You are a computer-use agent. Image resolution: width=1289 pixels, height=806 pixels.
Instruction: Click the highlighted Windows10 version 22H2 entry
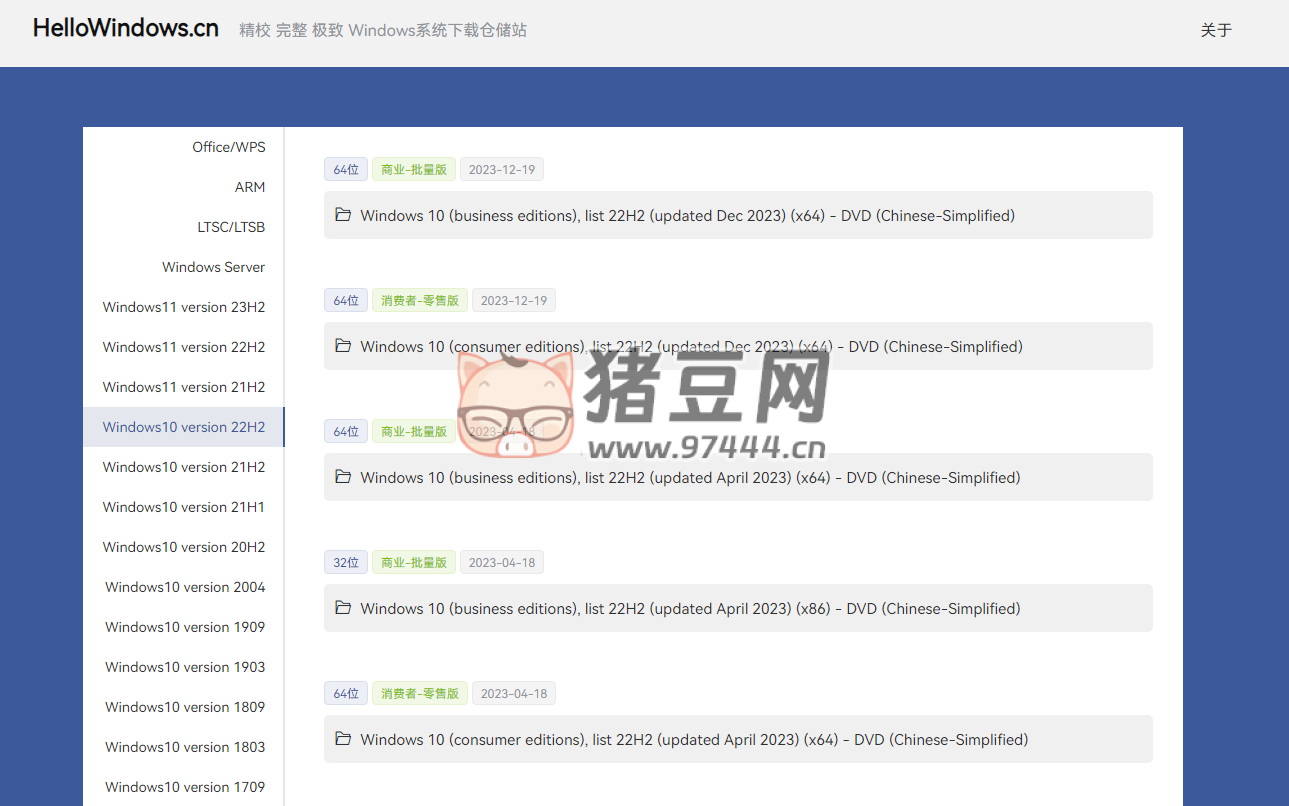[184, 427]
